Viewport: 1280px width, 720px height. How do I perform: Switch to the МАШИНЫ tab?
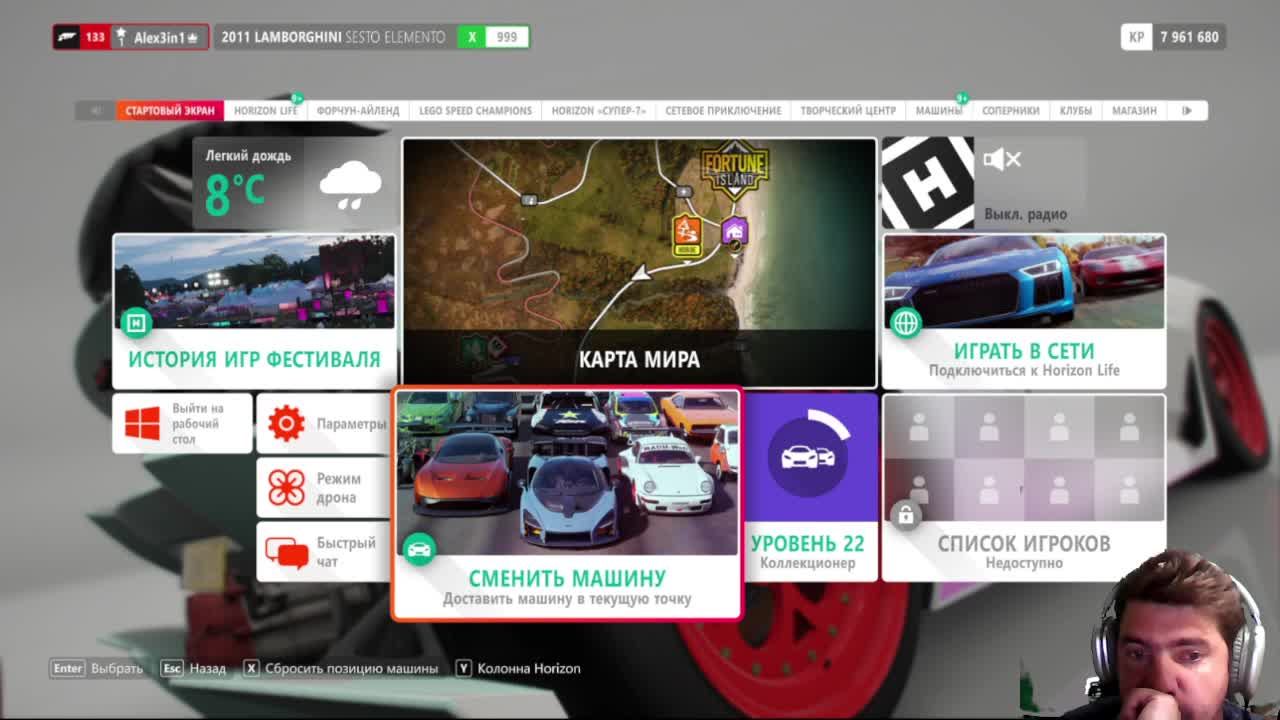939,110
